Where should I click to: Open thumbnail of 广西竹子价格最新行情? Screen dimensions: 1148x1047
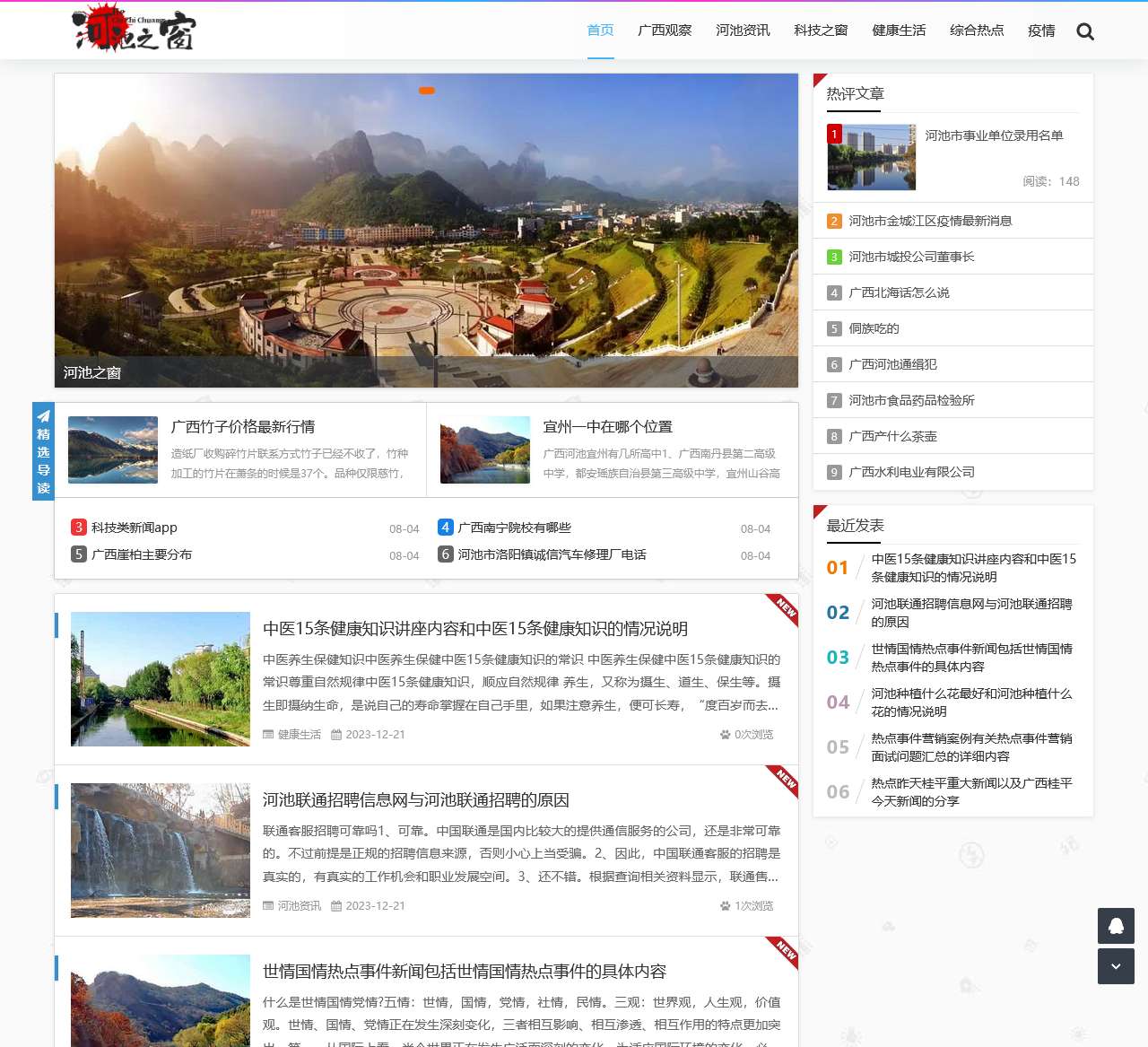click(x=113, y=449)
